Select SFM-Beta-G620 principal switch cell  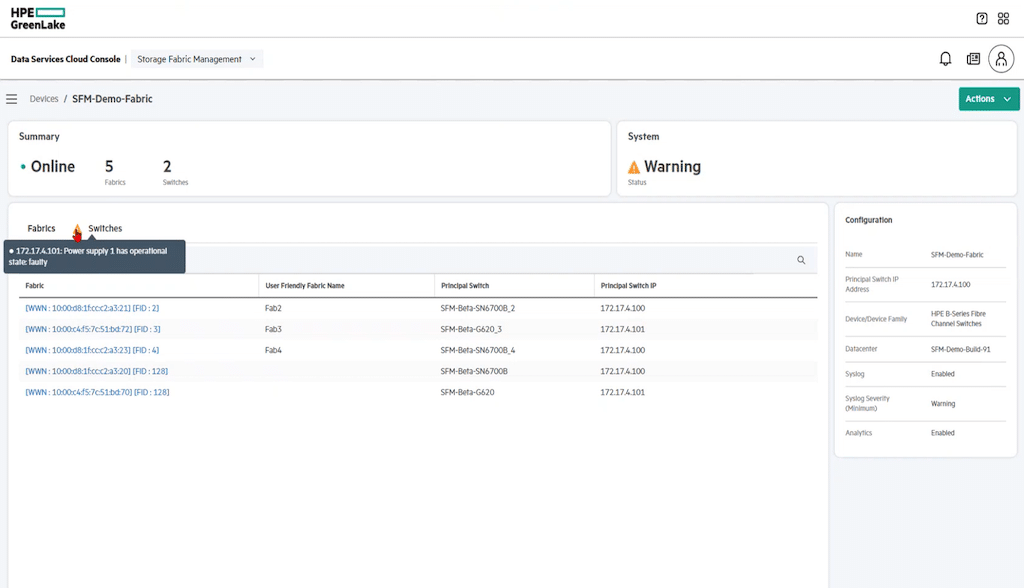click(x=467, y=392)
